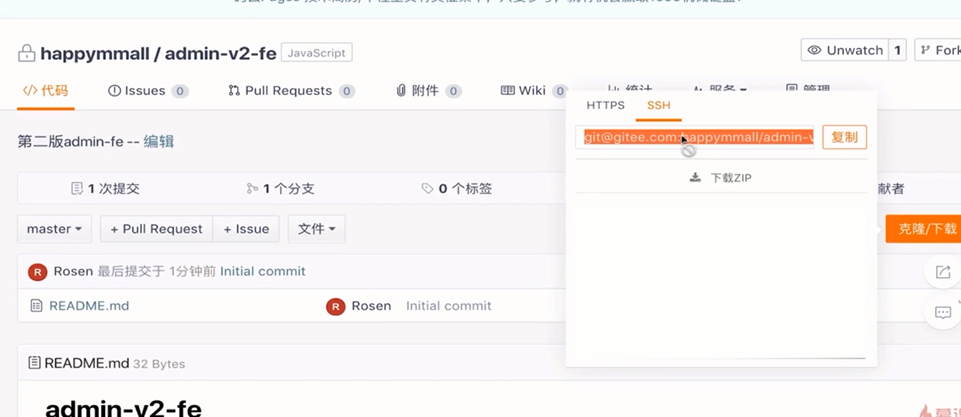Viewport: 961px width, 417px height.
Task: Click the git@gitee.com clone URL field
Action: [694, 137]
